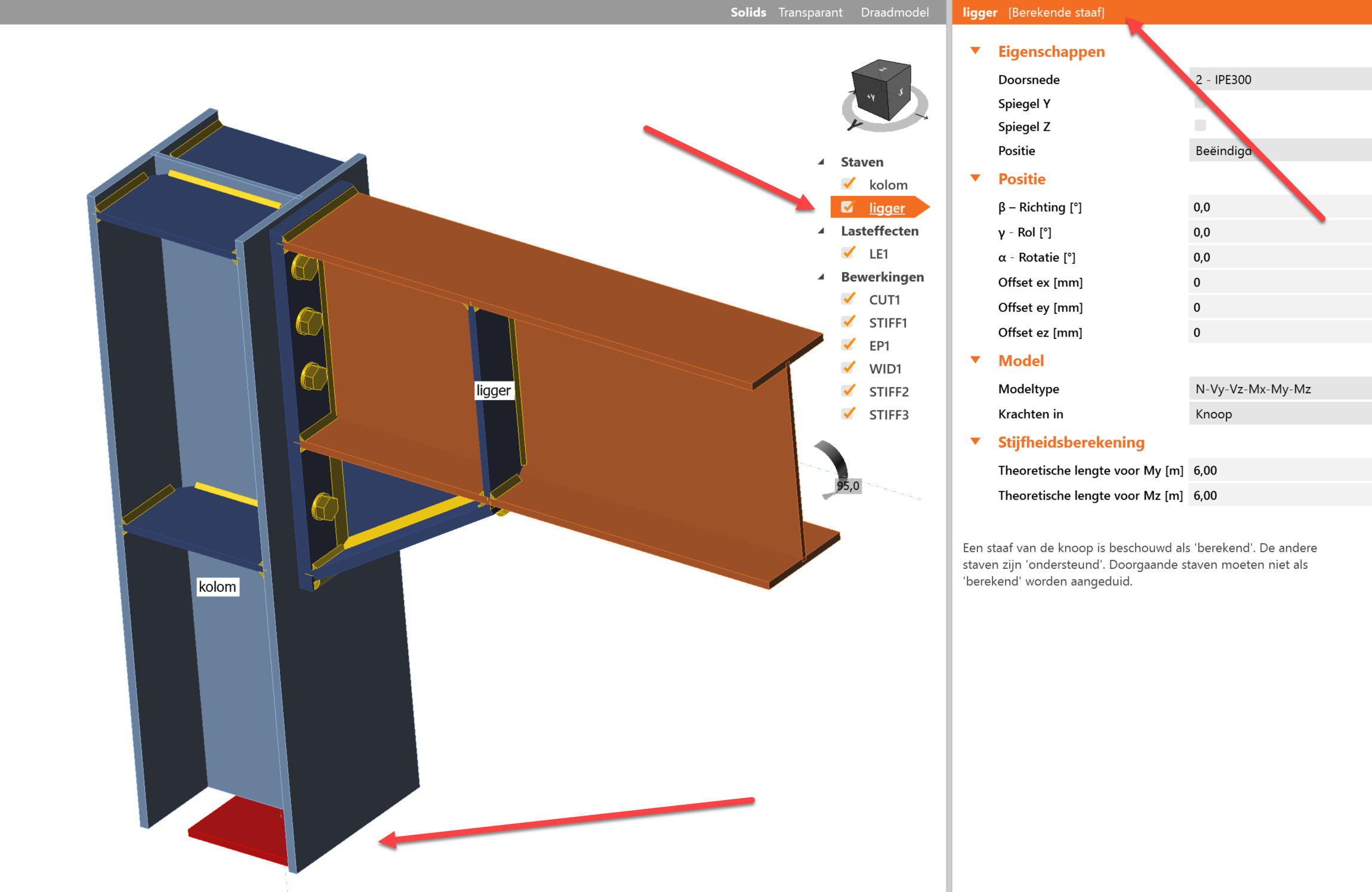This screenshot has width=1372, height=892.
Task: Switch to Draadmodel view mode
Action: pyautogui.click(x=894, y=12)
